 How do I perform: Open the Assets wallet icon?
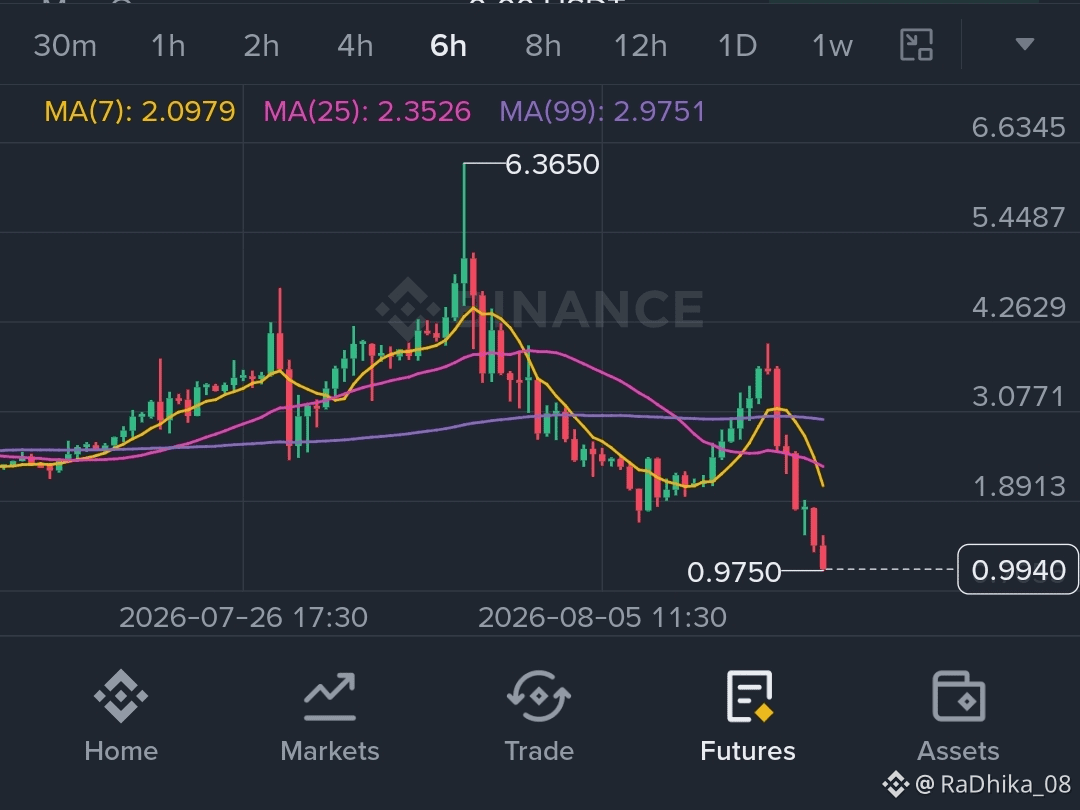pyautogui.click(x=958, y=696)
